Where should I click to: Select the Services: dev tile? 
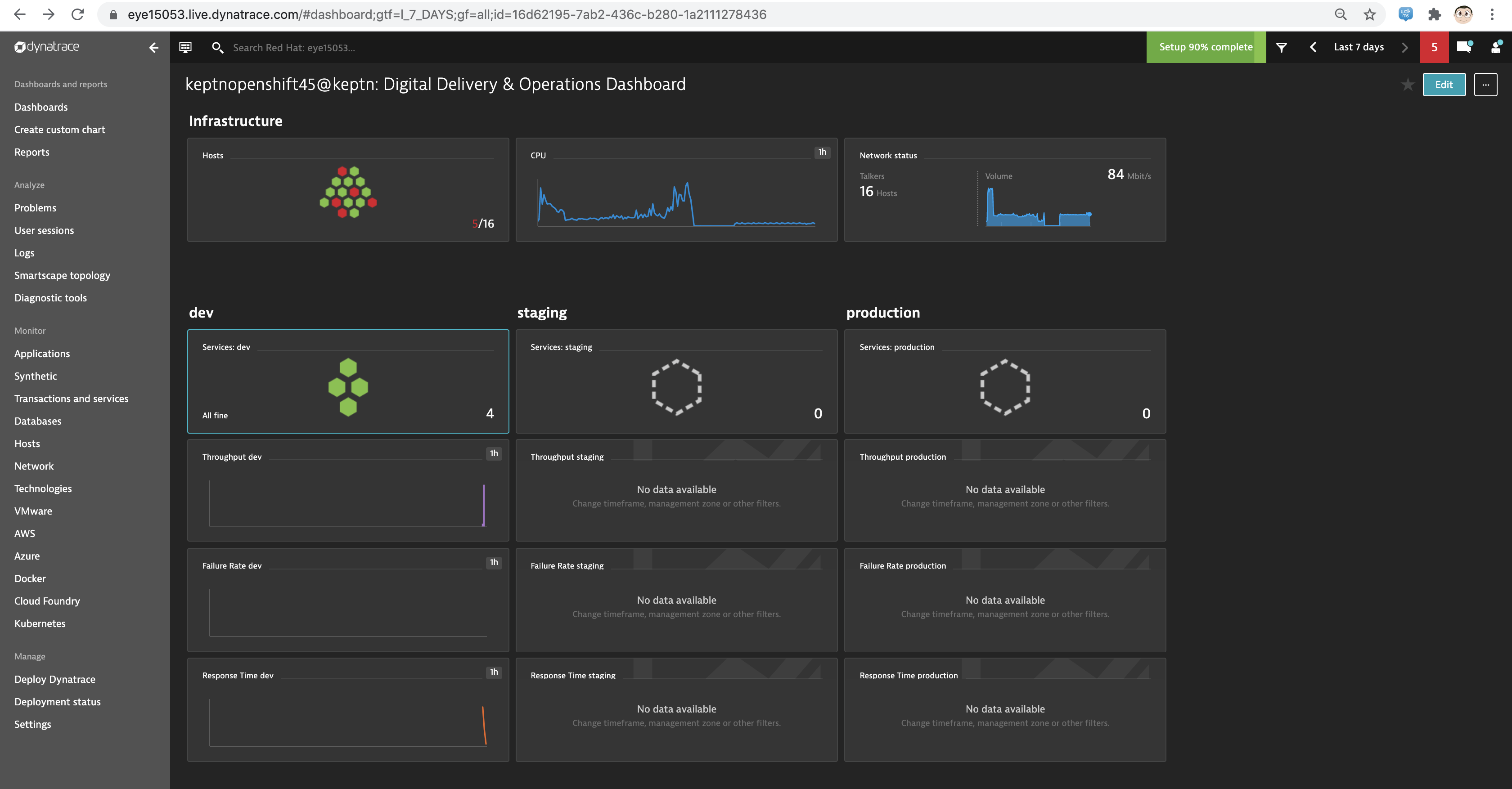348,381
